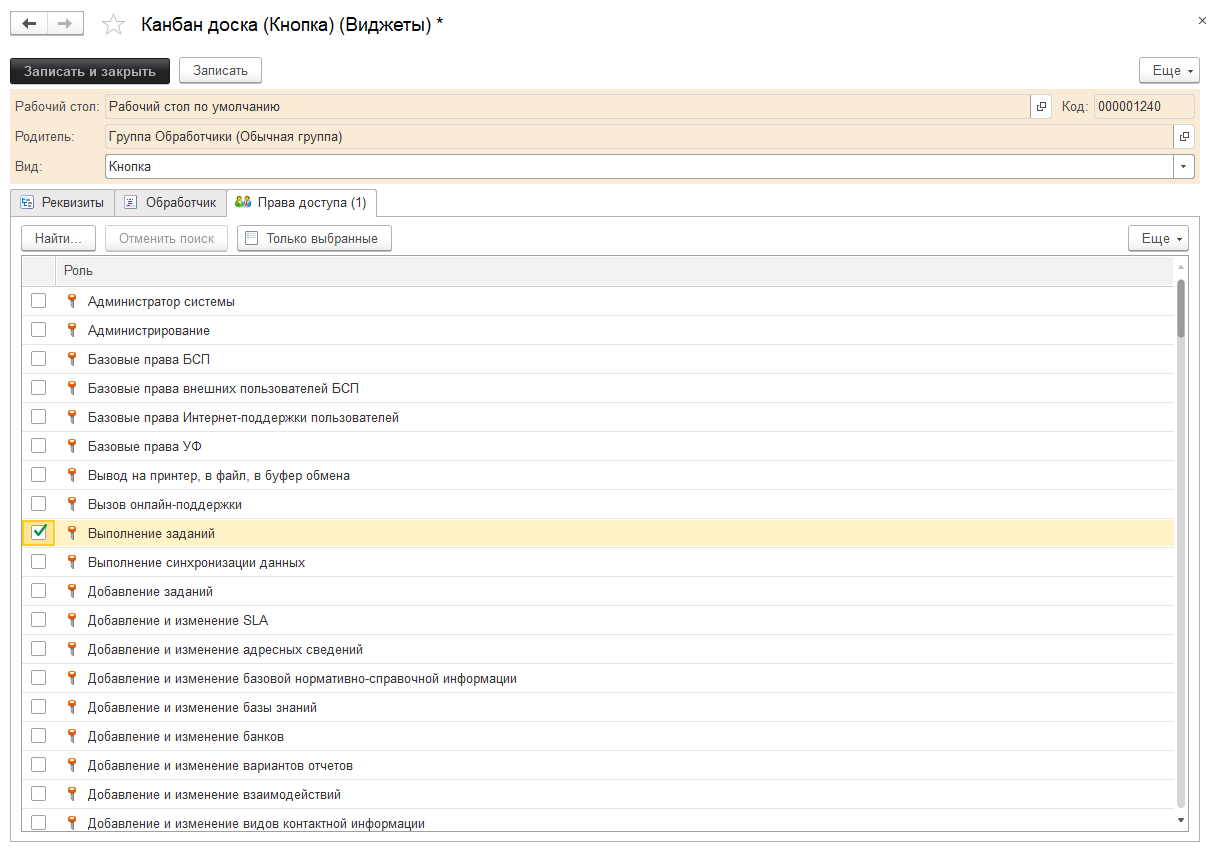This screenshot has height=853, width=1218.
Task: Click the Найти... button
Action: [59, 239]
